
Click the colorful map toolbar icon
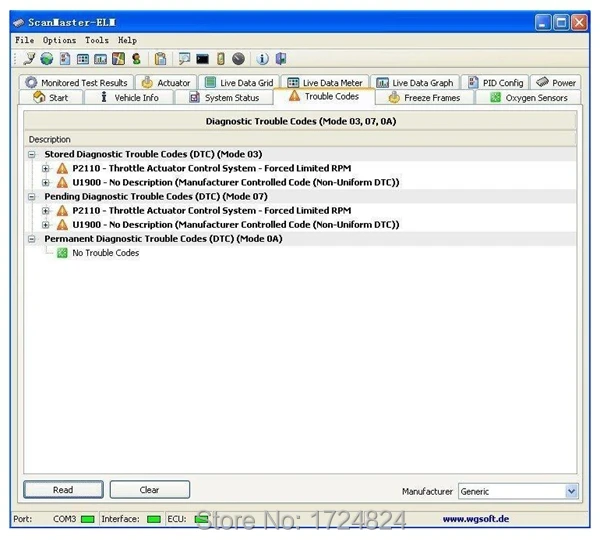[118, 59]
